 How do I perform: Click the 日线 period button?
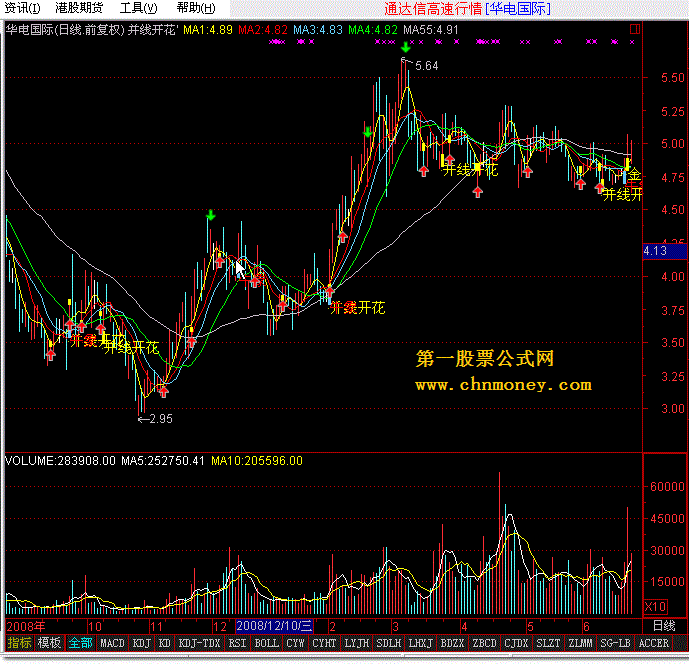click(x=664, y=626)
